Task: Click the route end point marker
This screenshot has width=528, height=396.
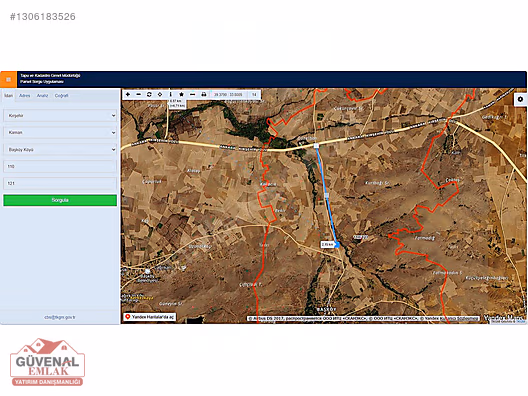Action: [337, 245]
